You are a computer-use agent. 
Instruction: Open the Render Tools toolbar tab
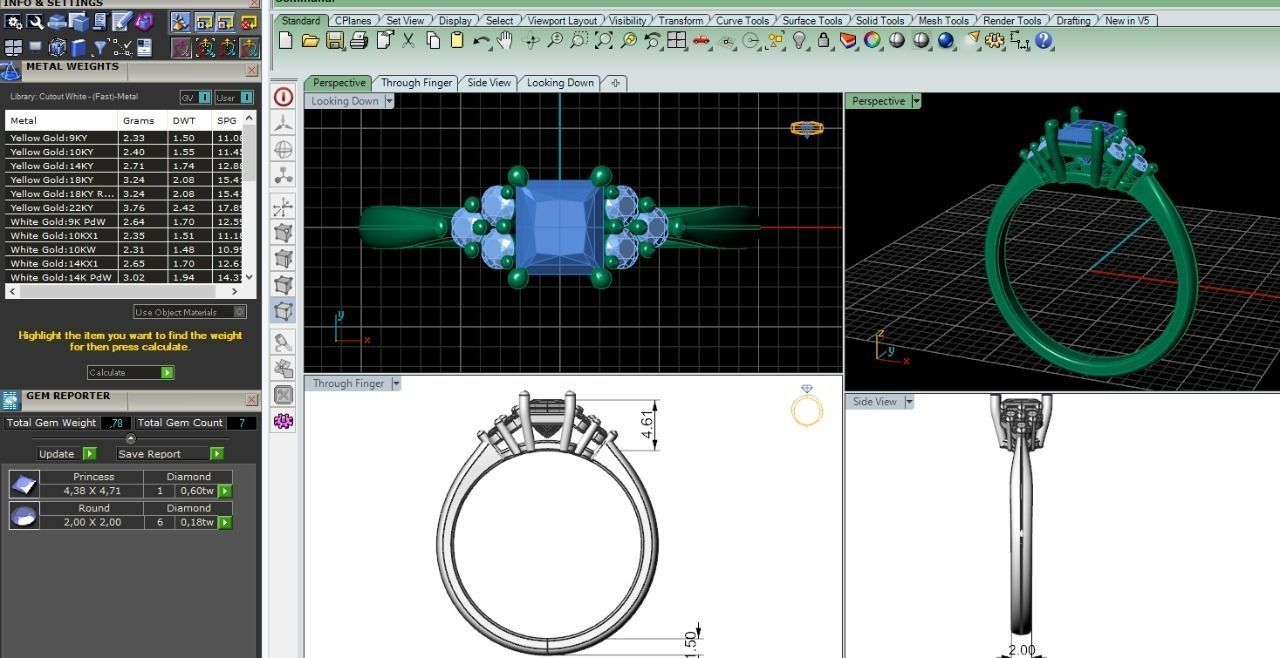[1012, 20]
